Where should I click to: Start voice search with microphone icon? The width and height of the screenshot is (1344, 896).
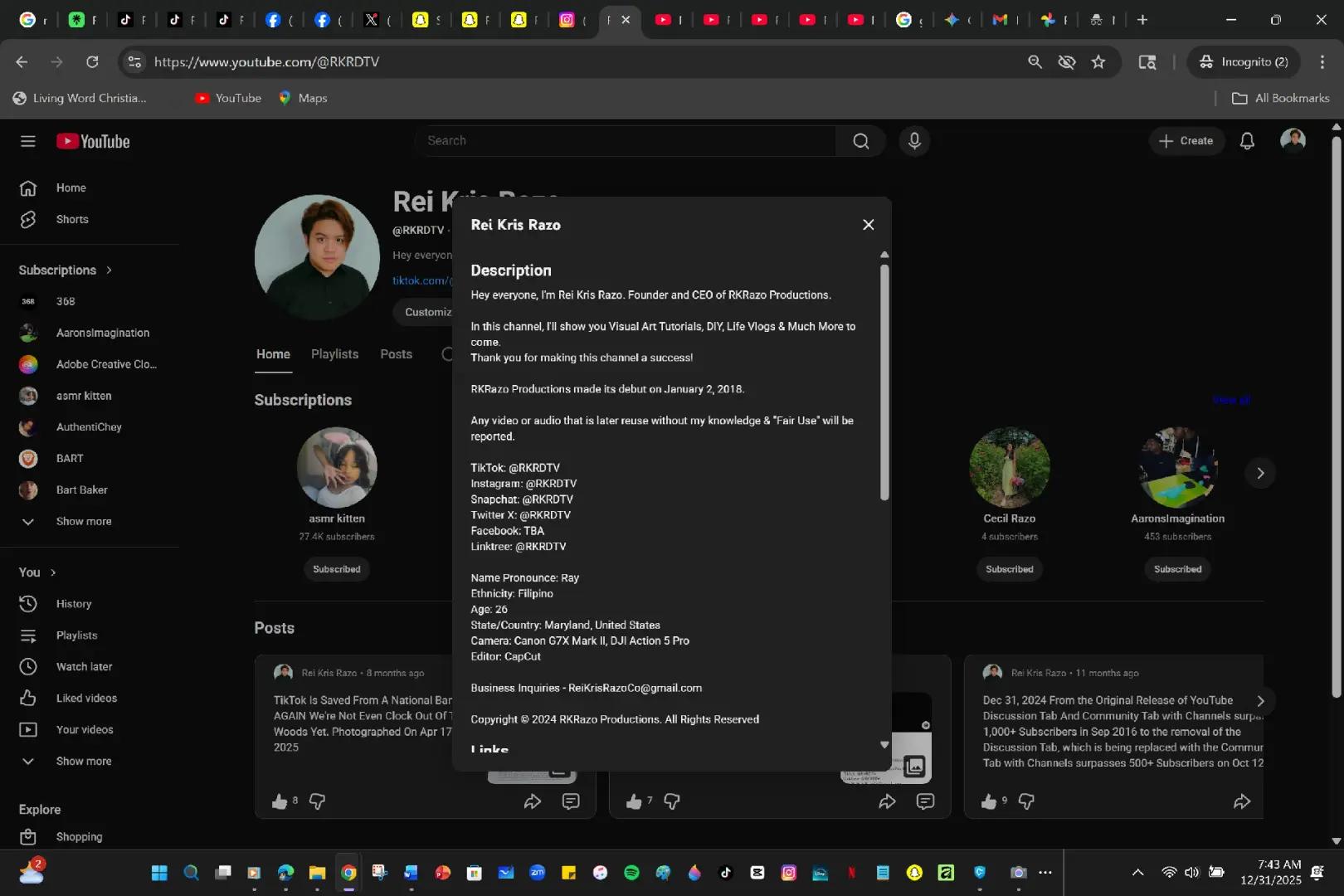coord(914,141)
